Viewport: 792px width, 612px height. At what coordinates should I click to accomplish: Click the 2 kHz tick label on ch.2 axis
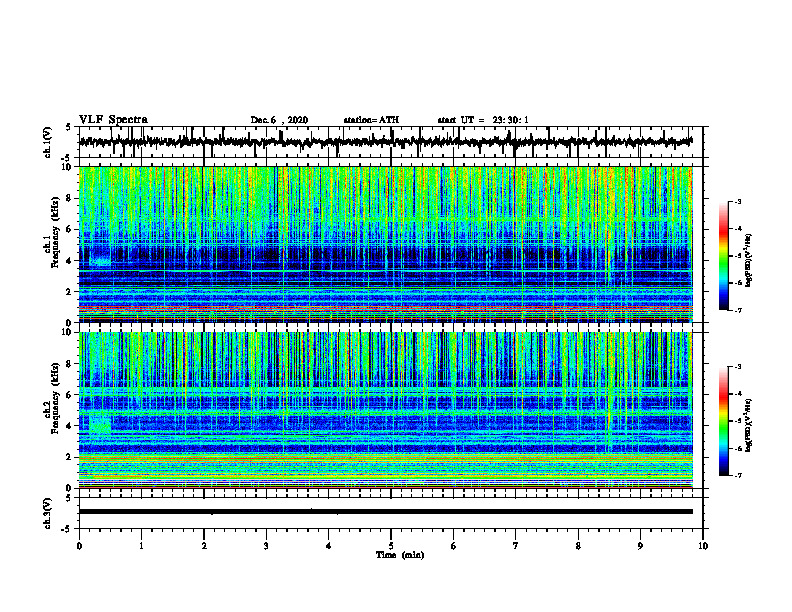point(70,457)
